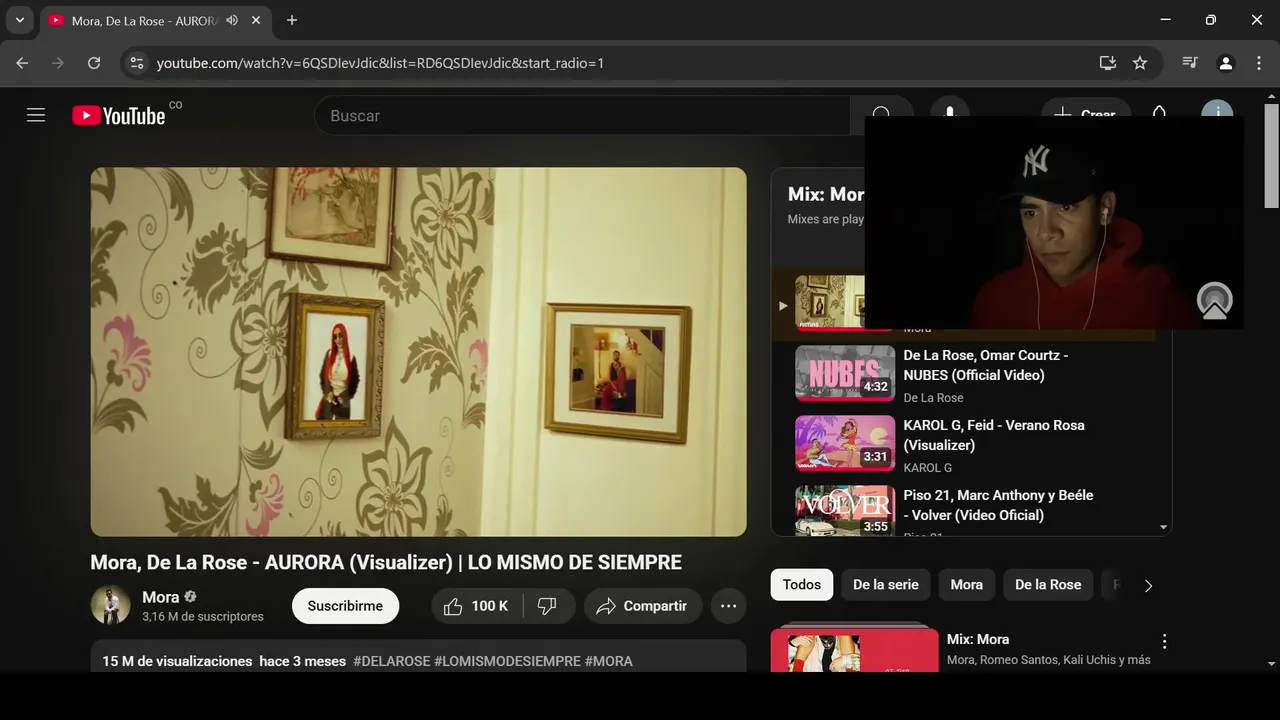Click the #LOMISMODESIEMPRE hashtag
This screenshot has height=720, width=1280.
coord(507,661)
